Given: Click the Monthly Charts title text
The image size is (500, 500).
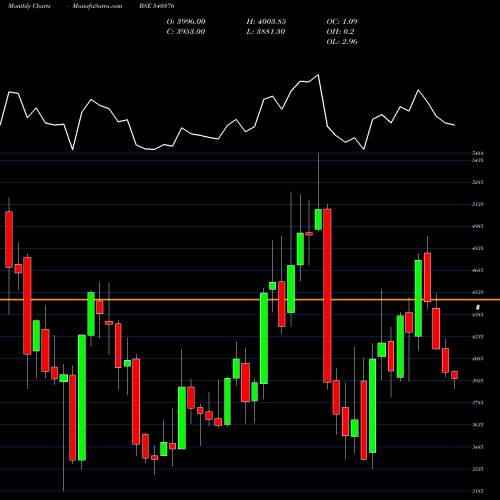Looking at the screenshot, I should point(29,6).
